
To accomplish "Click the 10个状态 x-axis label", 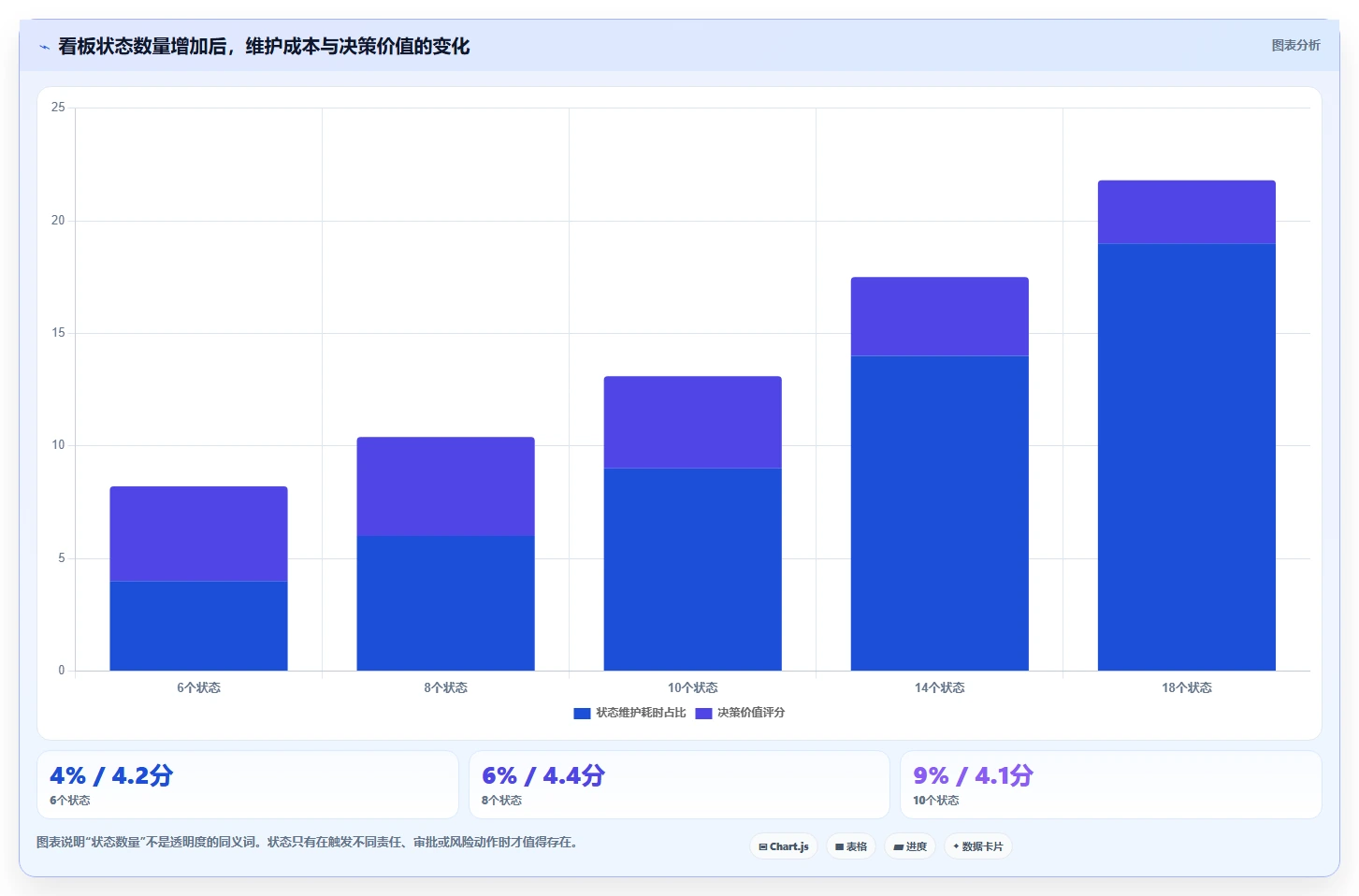I will point(692,687).
